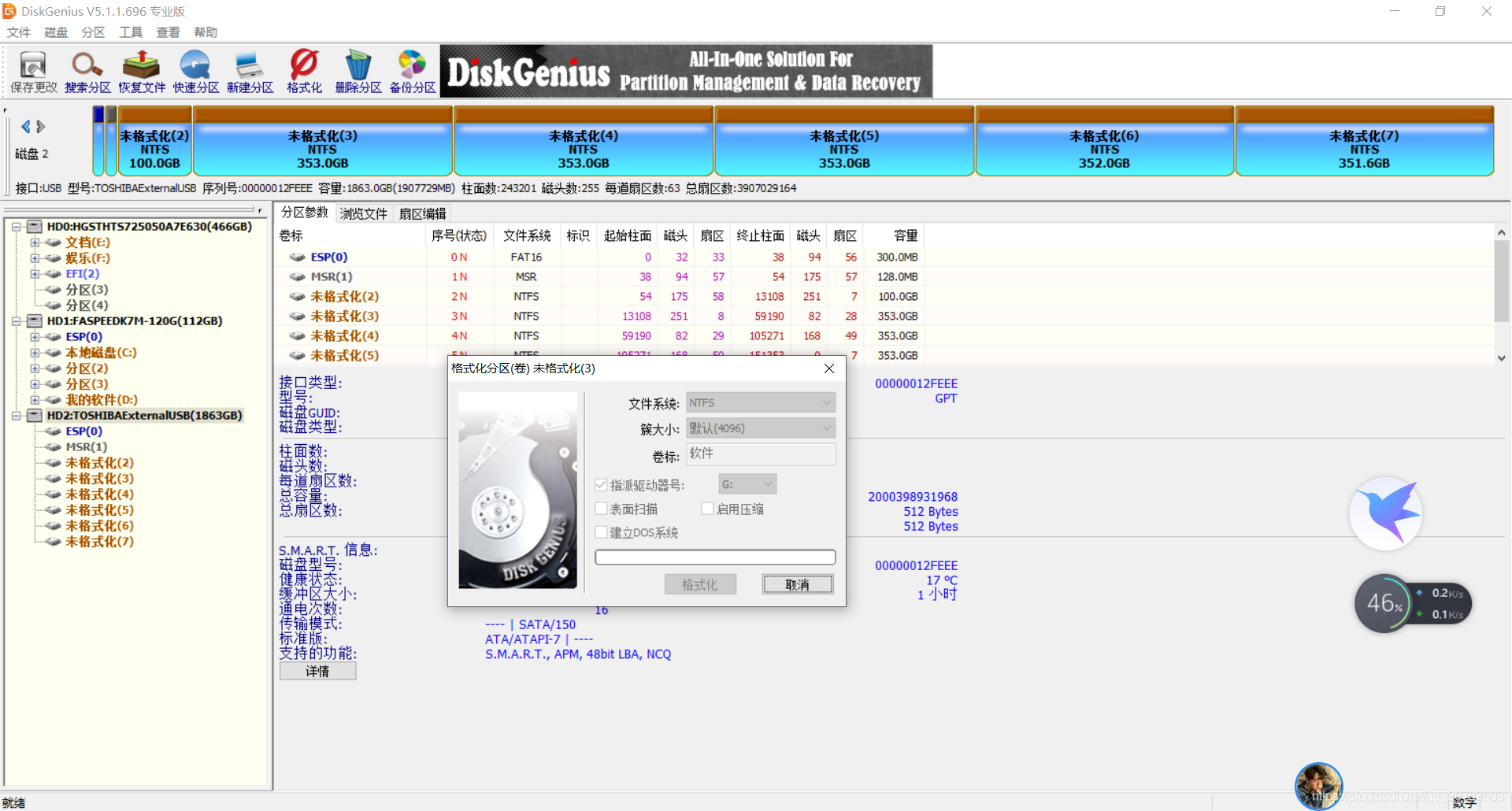The width and height of the screenshot is (1512, 811).
Task: Click the user avatar at bottom right
Action: (1318, 785)
